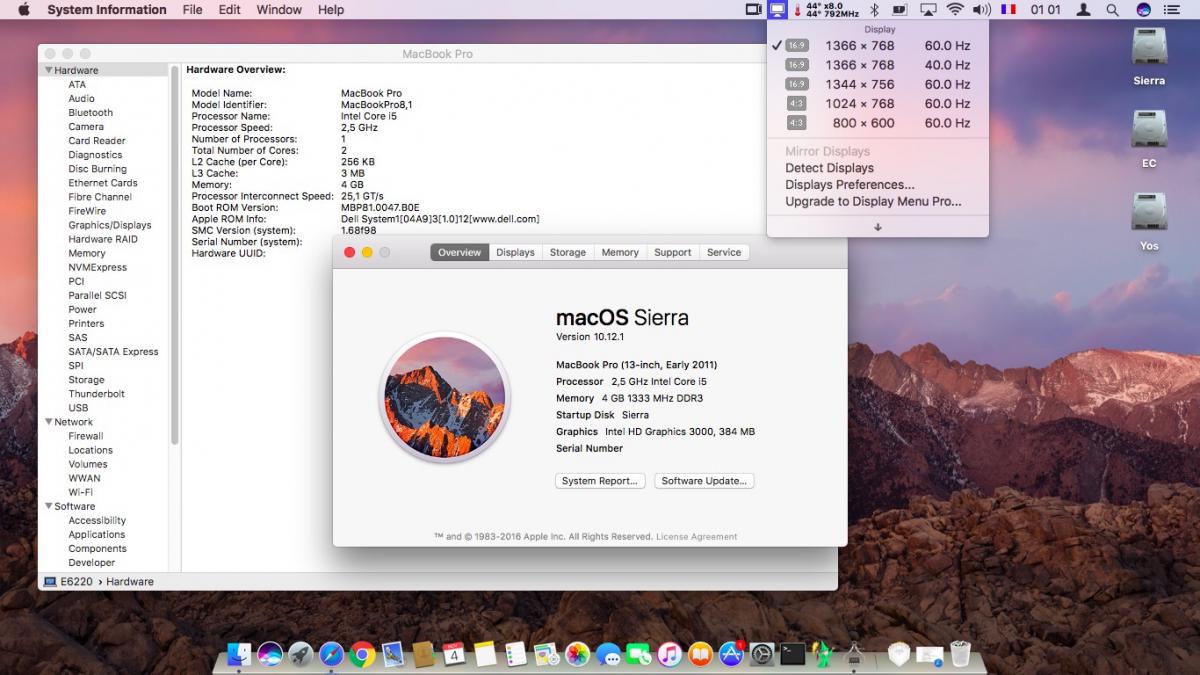Click Displays Preferences… menu entry
Screen dimensions: 1200x675
pyautogui.click(x=849, y=185)
